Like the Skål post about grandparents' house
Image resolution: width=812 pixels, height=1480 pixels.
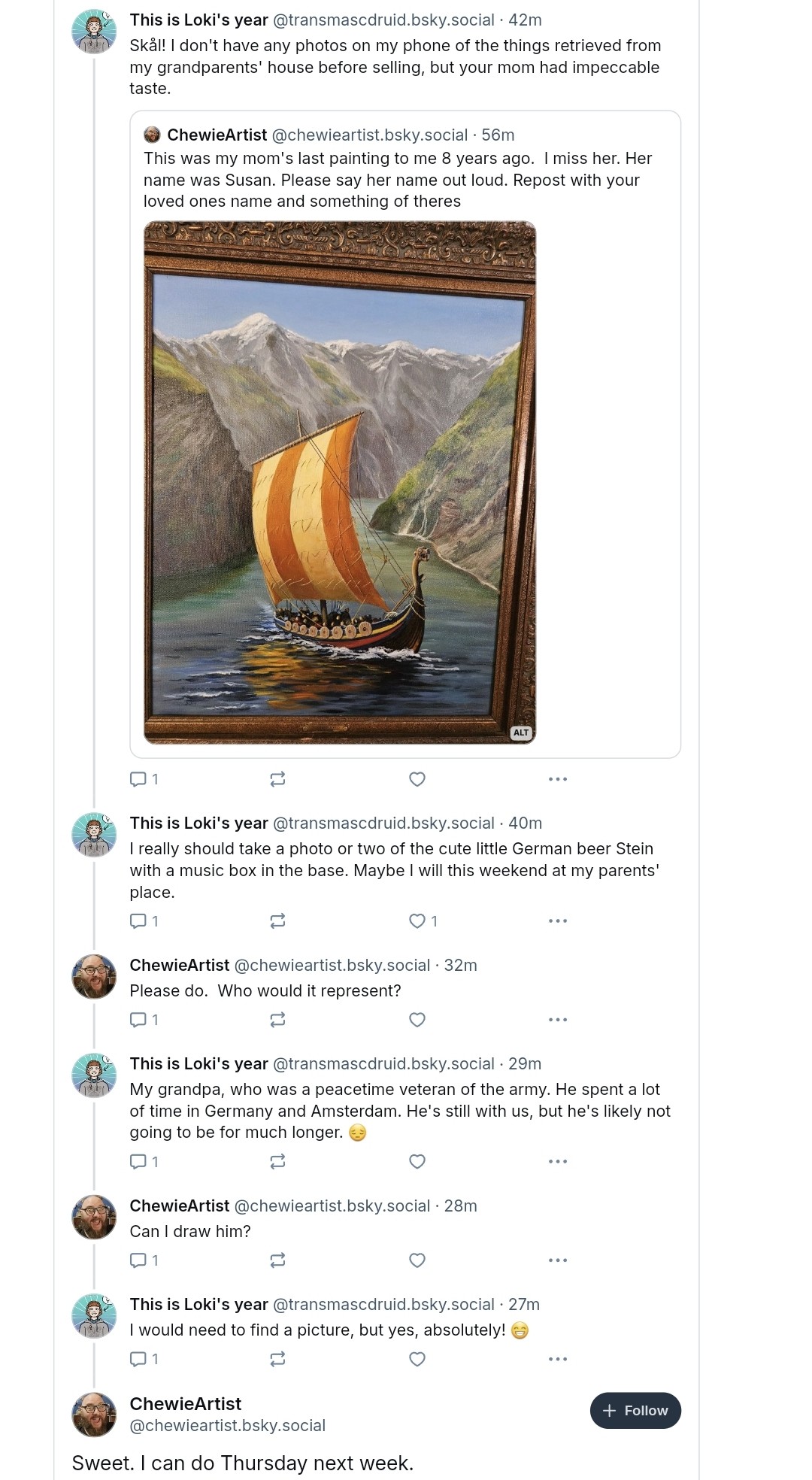417,779
